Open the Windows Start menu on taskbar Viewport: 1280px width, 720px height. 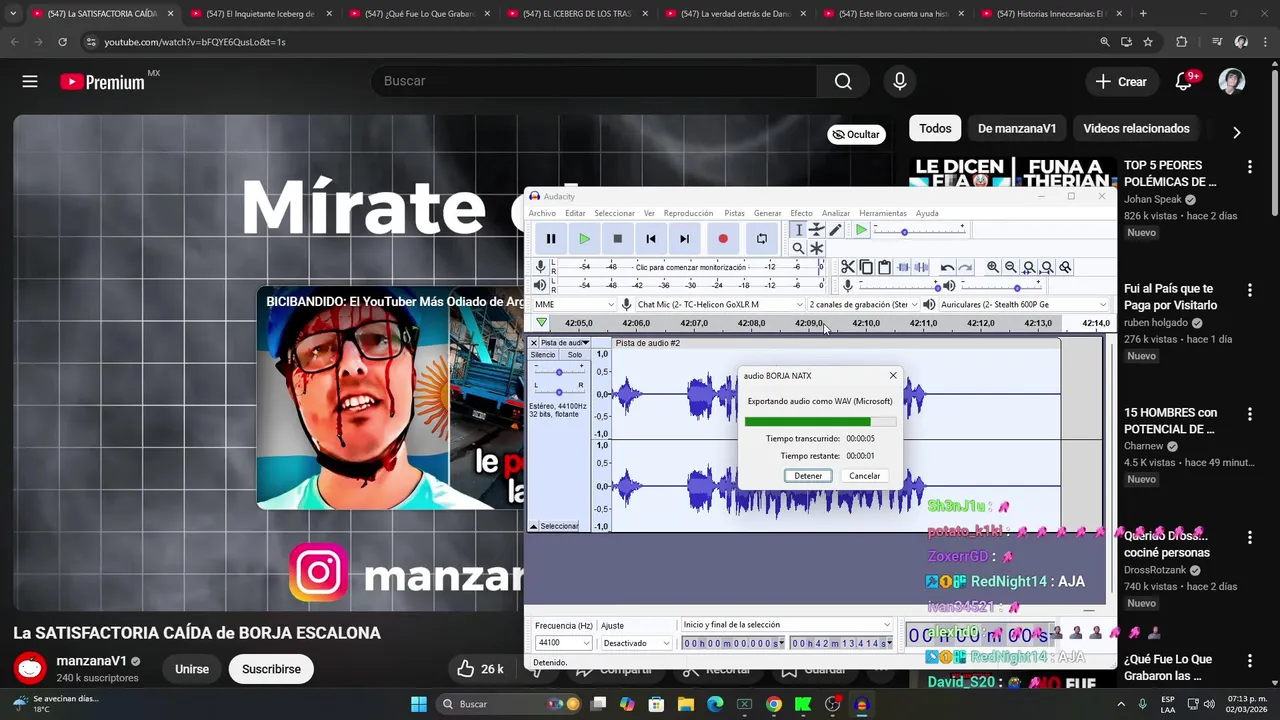[x=419, y=704]
